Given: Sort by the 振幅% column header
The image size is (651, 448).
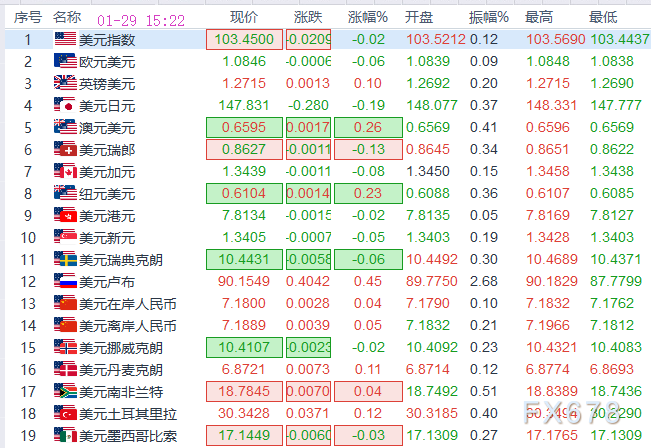Looking at the screenshot, I should coord(489,17).
